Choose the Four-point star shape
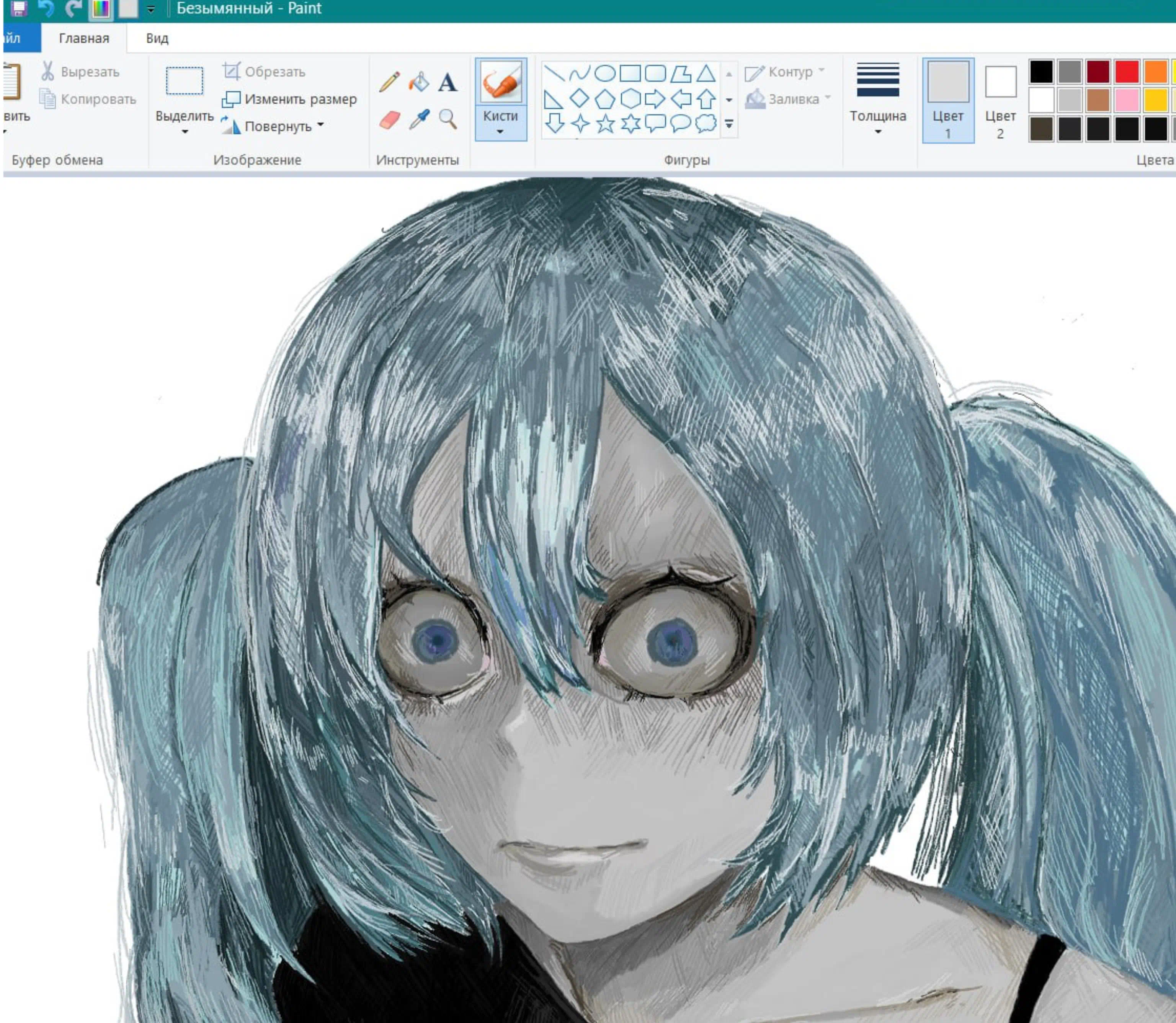This screenshot has height=1023, width=1176. [x=580, y=123]
